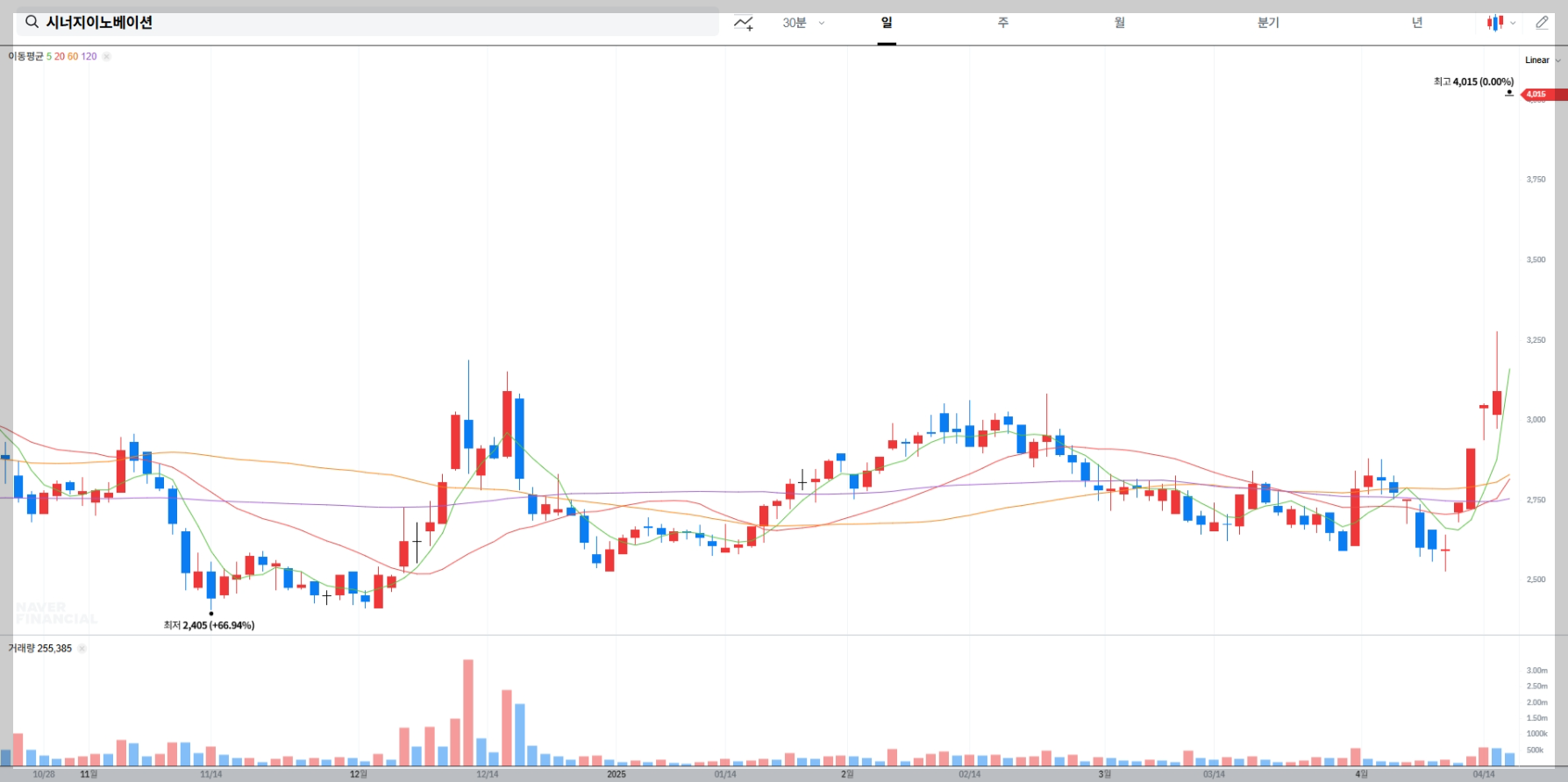Viewport: 1568px width, 782px height.
Task: Click the 02/14 date axis label
Action: tap(970, 774)
